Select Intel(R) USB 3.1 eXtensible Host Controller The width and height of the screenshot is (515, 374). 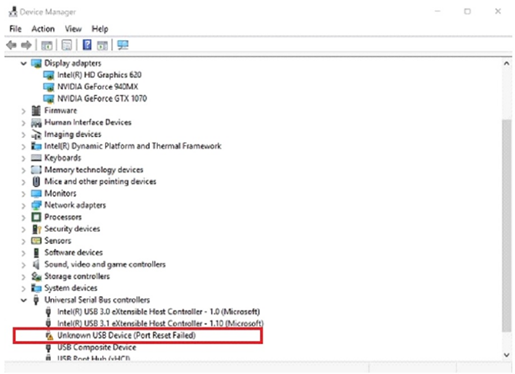click(160, 323)
